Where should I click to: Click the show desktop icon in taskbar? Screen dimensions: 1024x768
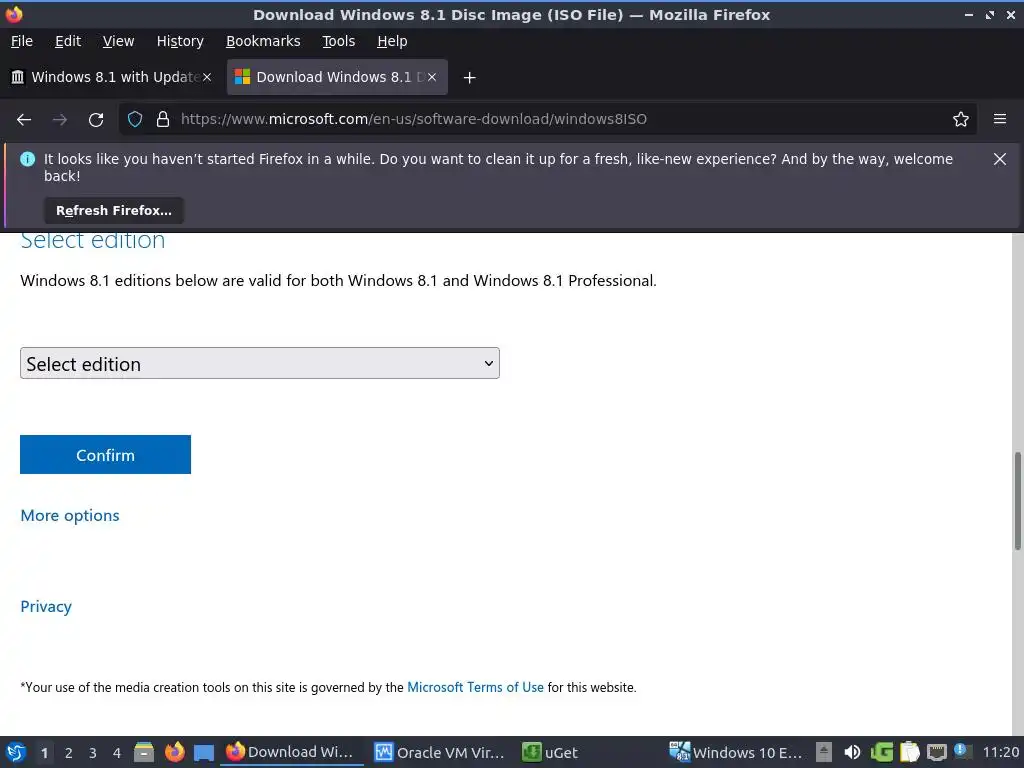coord(204,753)
